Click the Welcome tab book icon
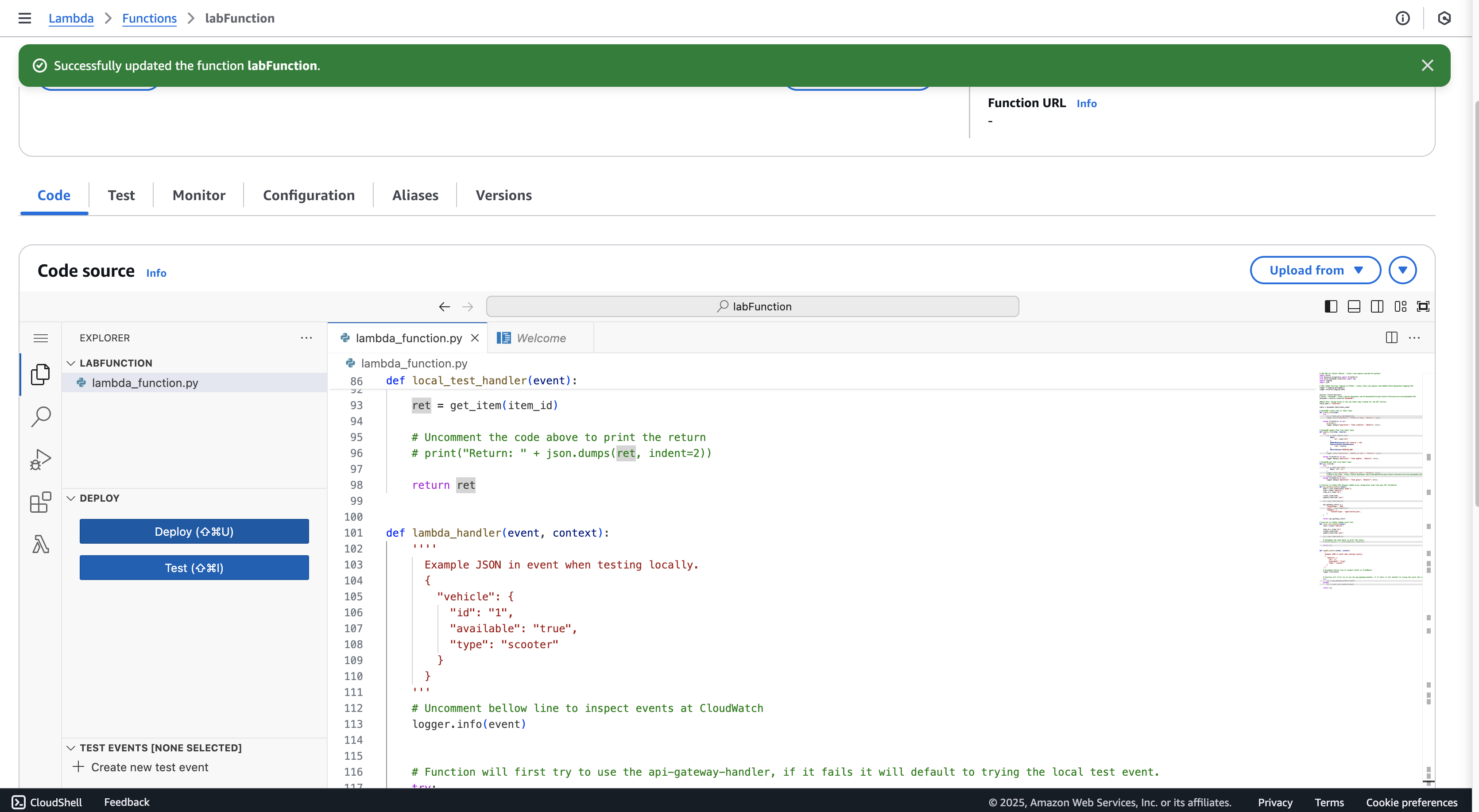Screen dimensions: 1479x812 [x=503, y=338]
